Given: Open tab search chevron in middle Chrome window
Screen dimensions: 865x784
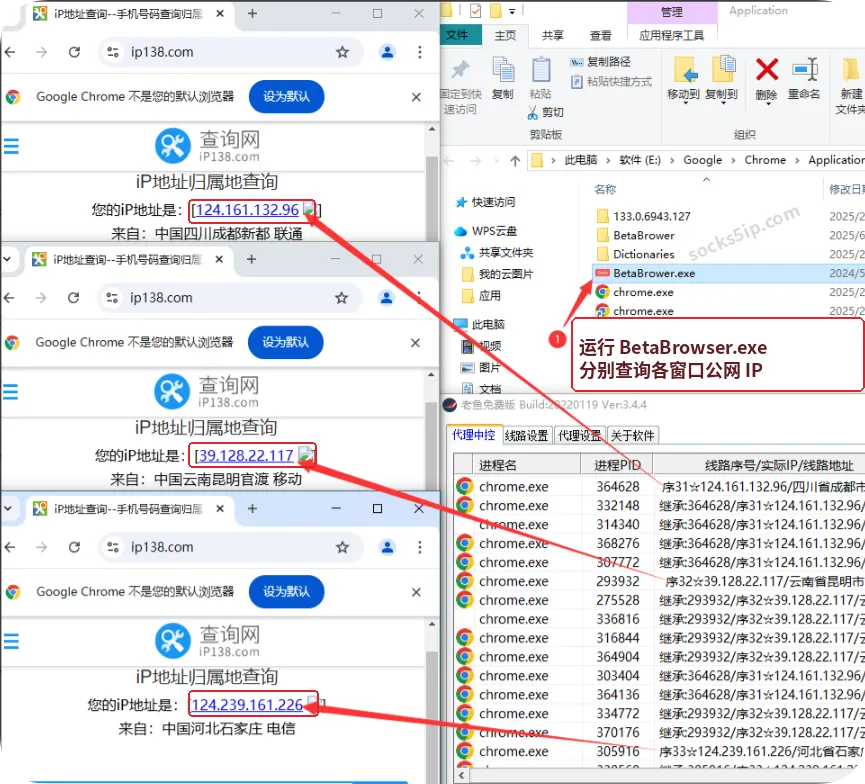Looking at the screenshot, I should [x=7, y=259].
